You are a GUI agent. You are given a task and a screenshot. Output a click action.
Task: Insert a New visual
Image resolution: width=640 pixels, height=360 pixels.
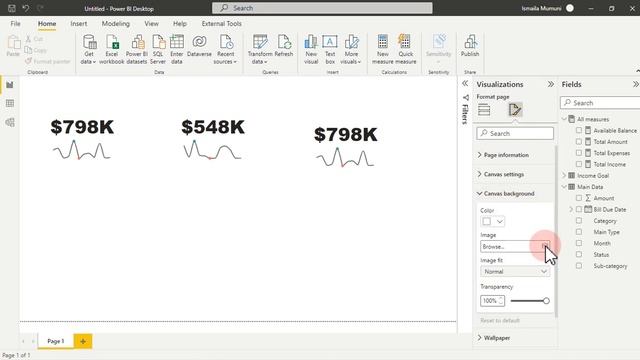311,49
